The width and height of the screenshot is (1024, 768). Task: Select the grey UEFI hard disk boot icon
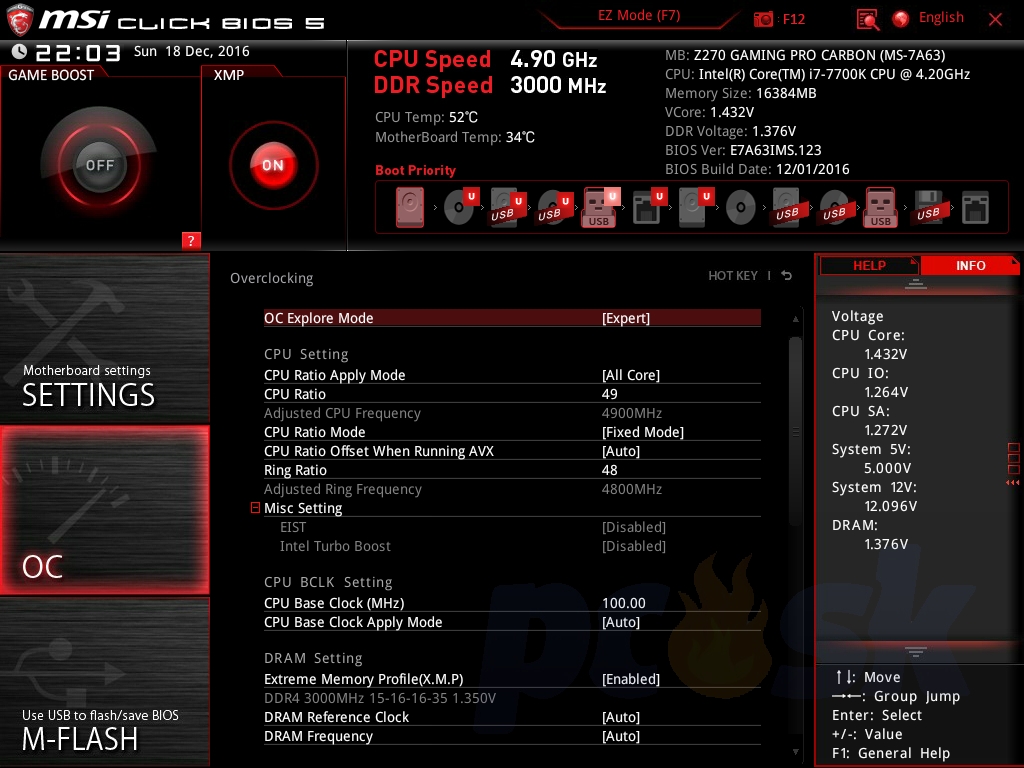point(696,208)
